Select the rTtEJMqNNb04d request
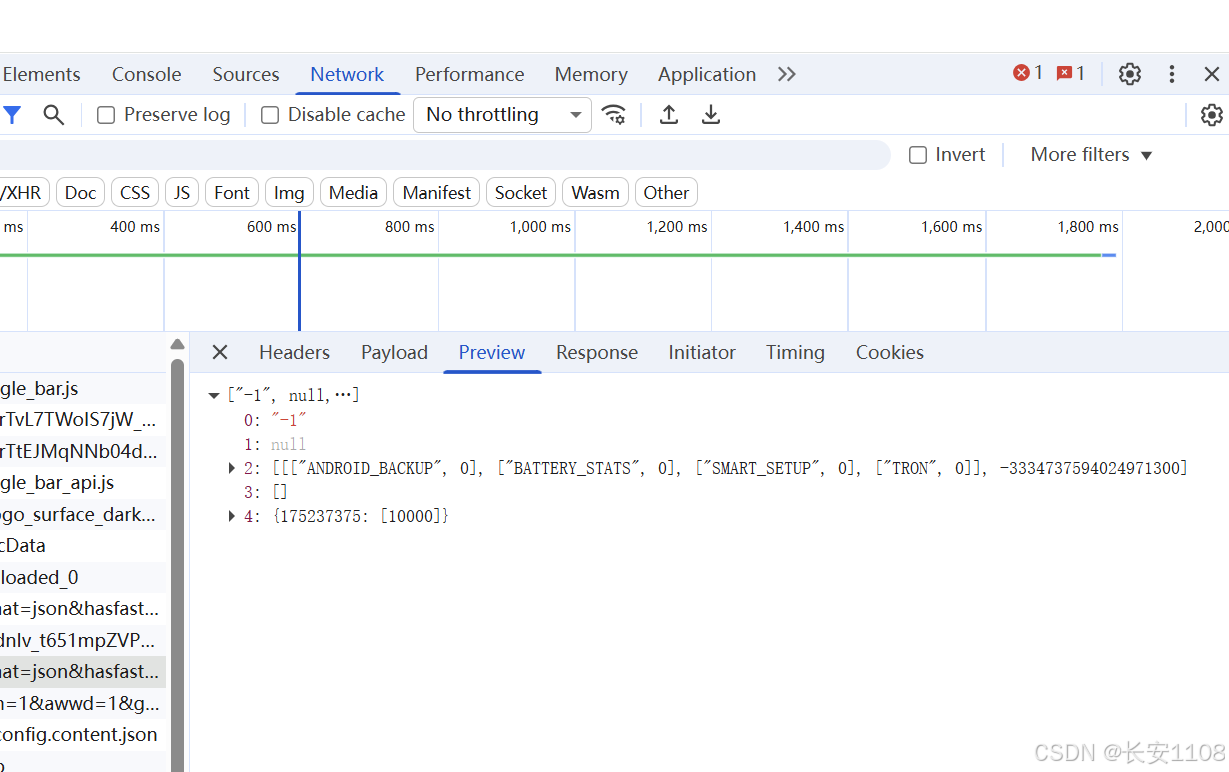1229x772 pixels. 83,451
